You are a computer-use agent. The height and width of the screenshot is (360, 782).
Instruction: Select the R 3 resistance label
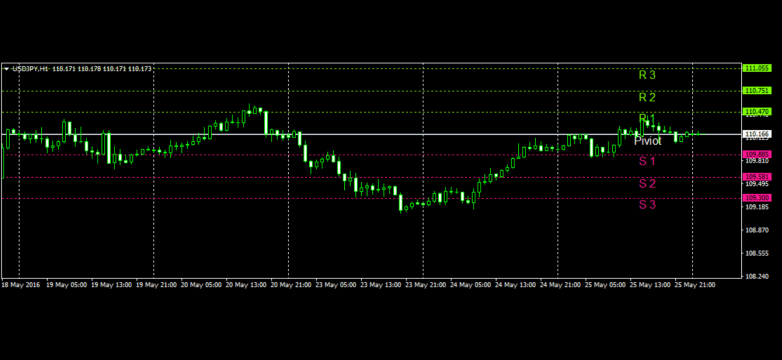[647, 75]
